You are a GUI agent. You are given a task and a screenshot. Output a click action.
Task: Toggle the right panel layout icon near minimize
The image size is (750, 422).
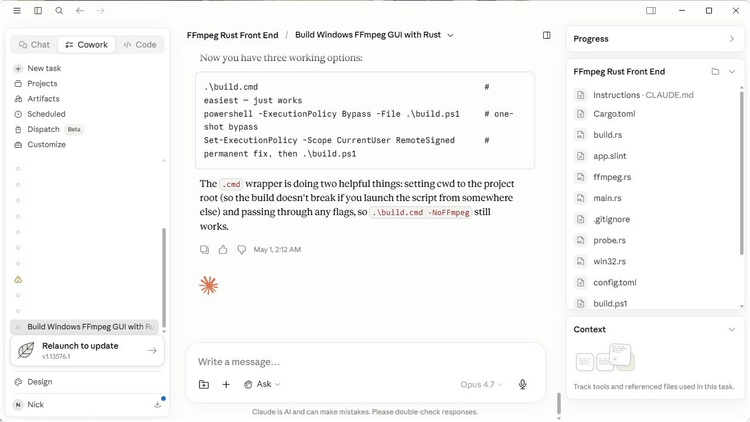point(651,11)
